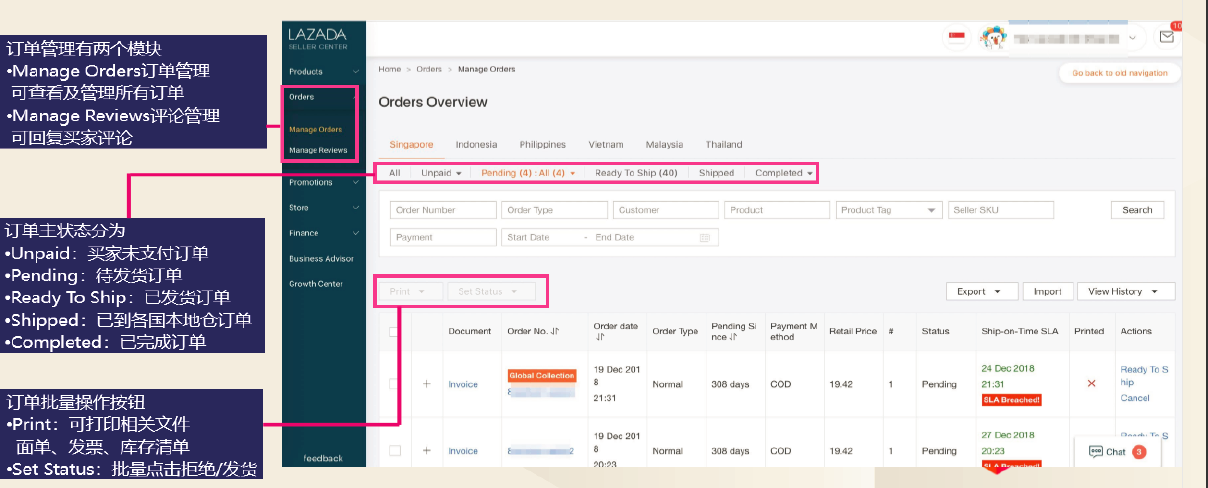The width and height of the screenshot is (1208, 488).
Task: Cancel the first pending order
Action: point(1135,398)
